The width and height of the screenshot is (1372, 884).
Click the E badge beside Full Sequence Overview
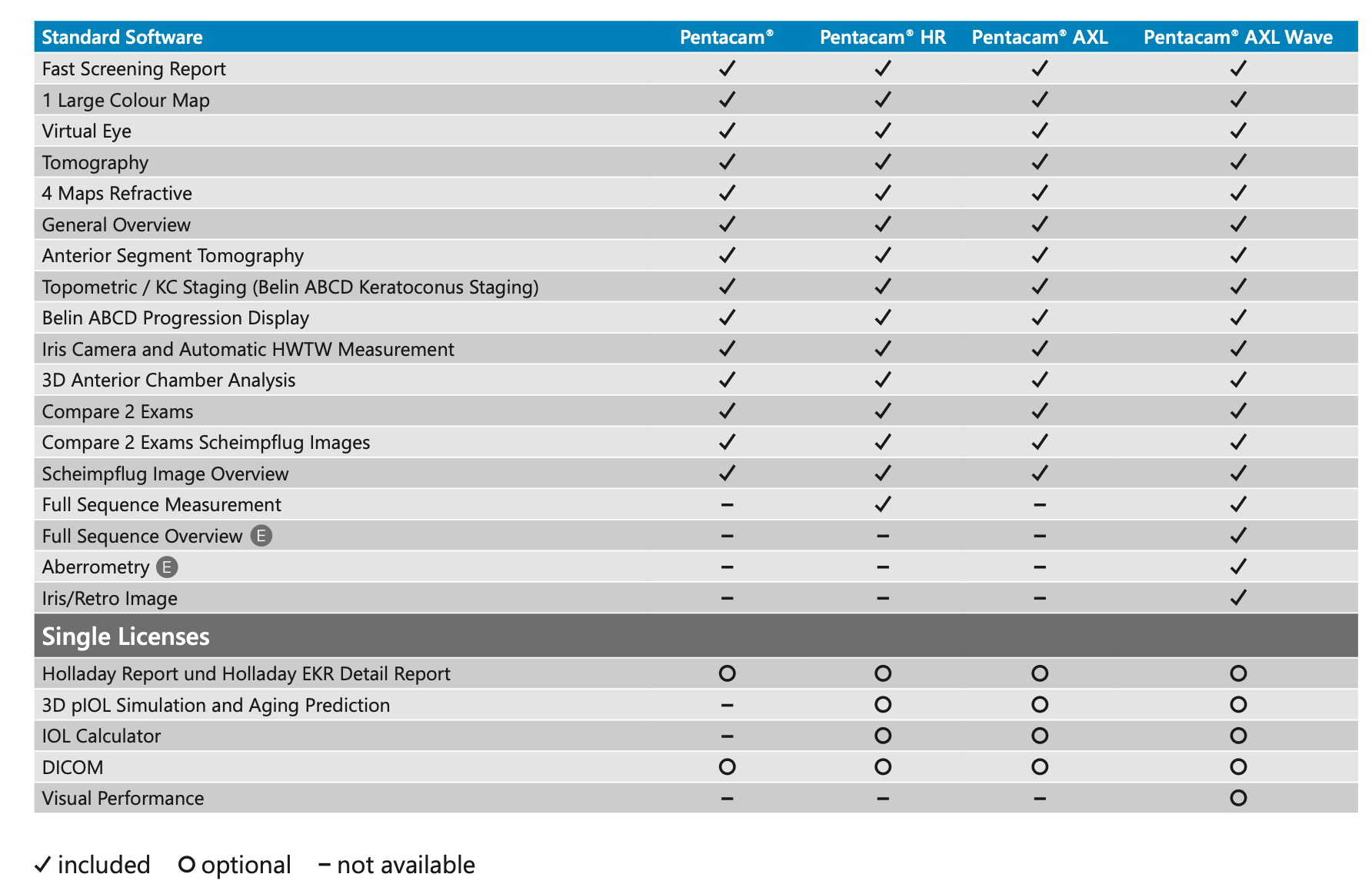[261, 536]
